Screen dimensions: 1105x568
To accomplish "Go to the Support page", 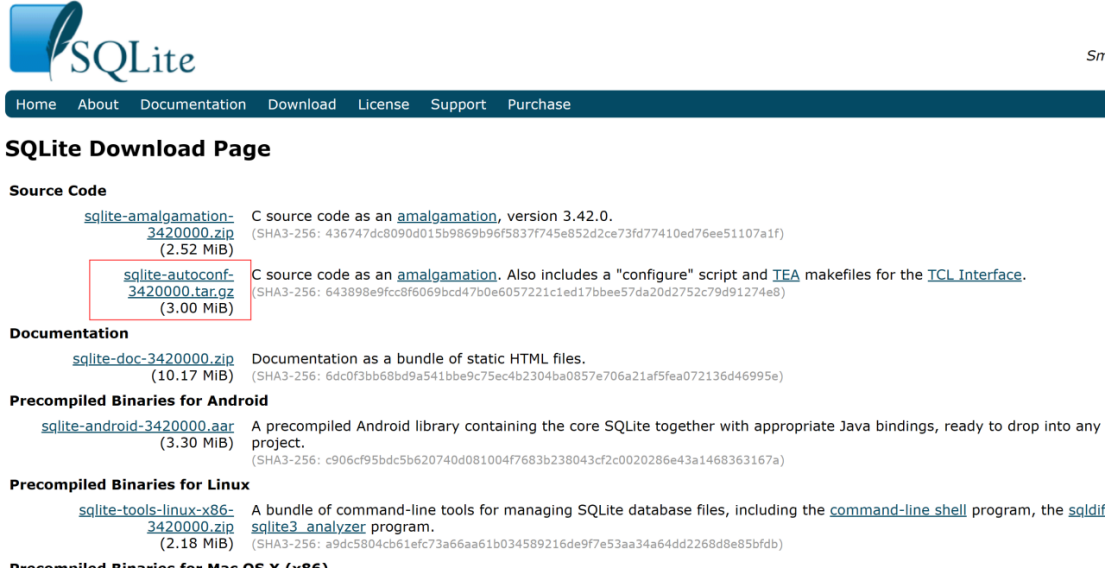I will click(458, 104).
